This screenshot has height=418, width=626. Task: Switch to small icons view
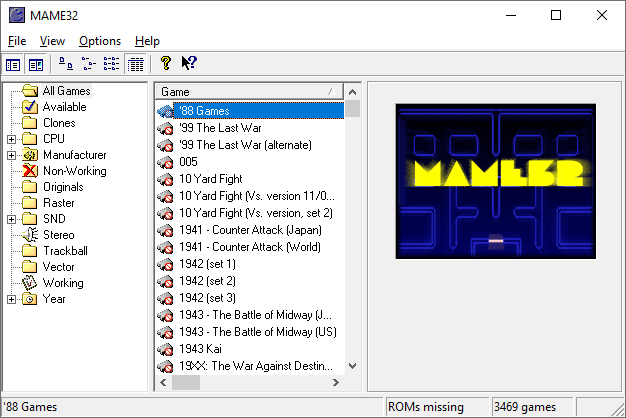tap(89, 63)
